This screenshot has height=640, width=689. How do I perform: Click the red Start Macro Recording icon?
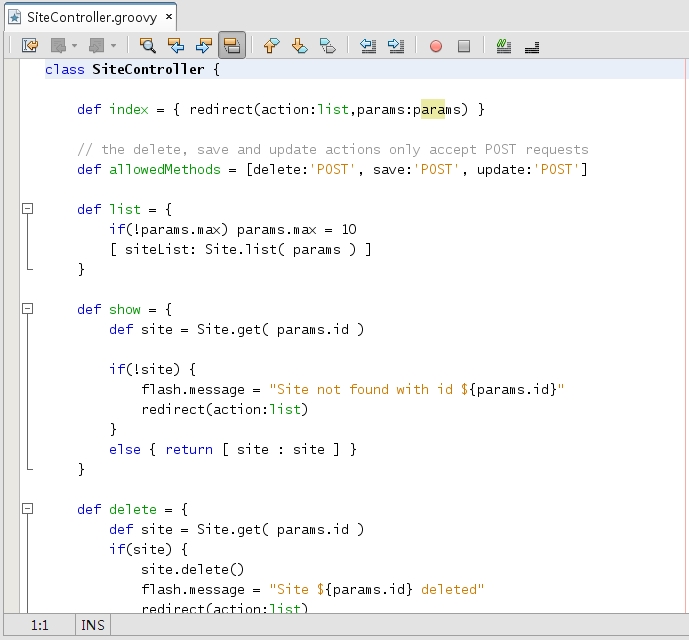[436, 46]
